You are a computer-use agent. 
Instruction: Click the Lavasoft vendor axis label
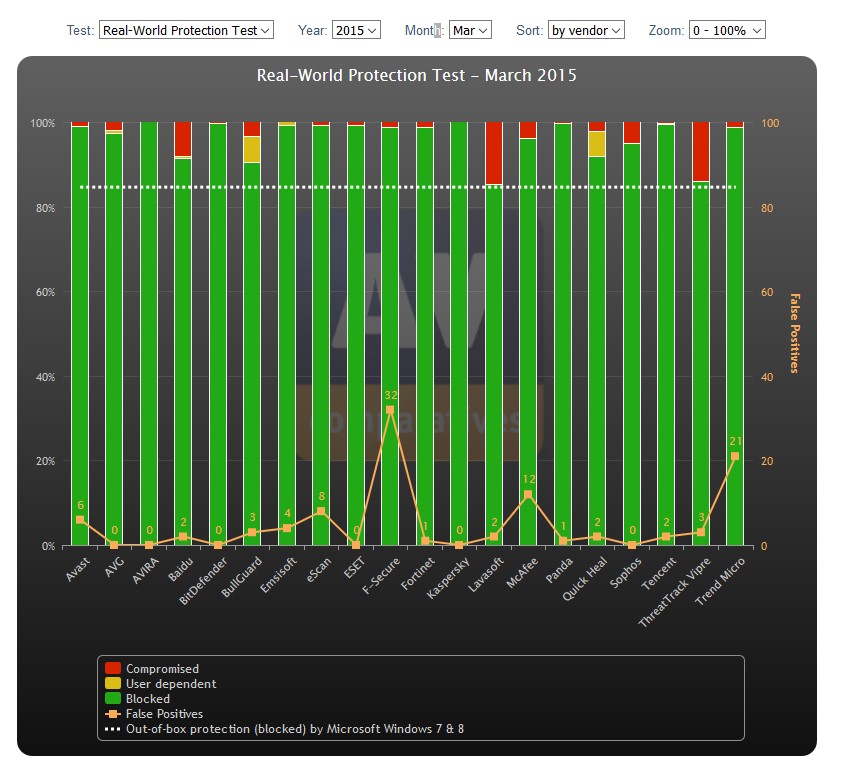coord(486,574)
